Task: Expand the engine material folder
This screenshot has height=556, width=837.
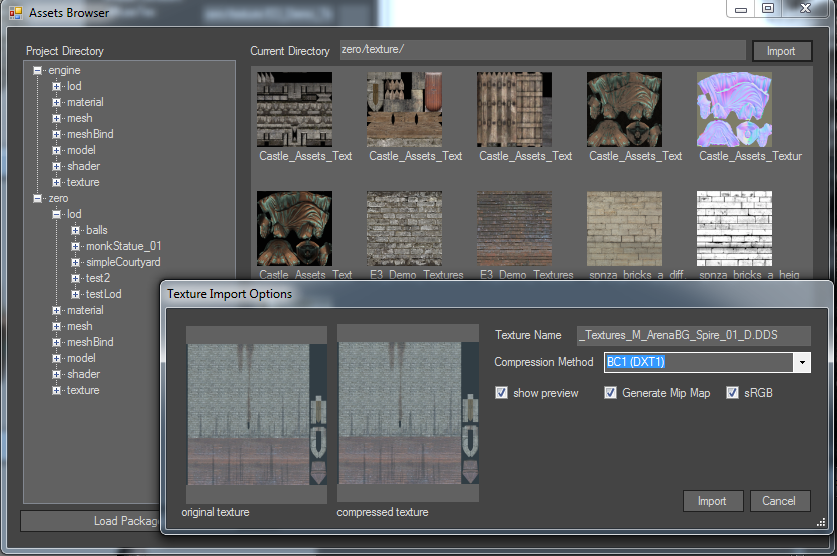Action: (57, 102)
